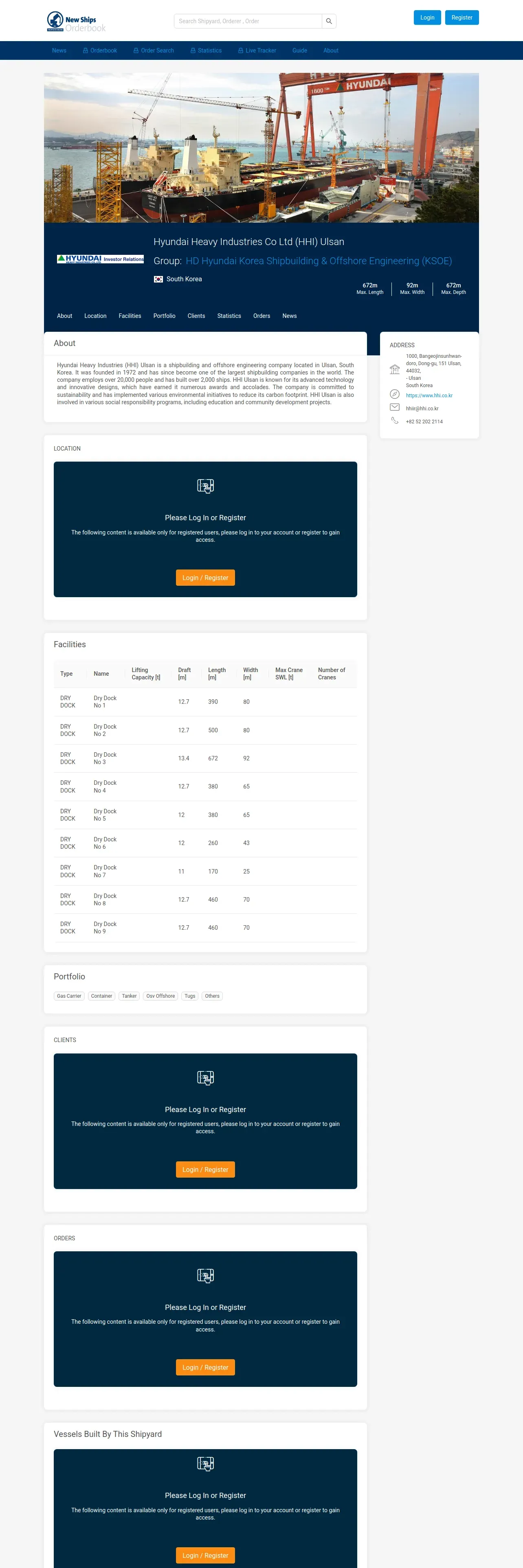523x1568 pixels.
Task: Click the shipyard banner photo
Action: click(261, 148)
